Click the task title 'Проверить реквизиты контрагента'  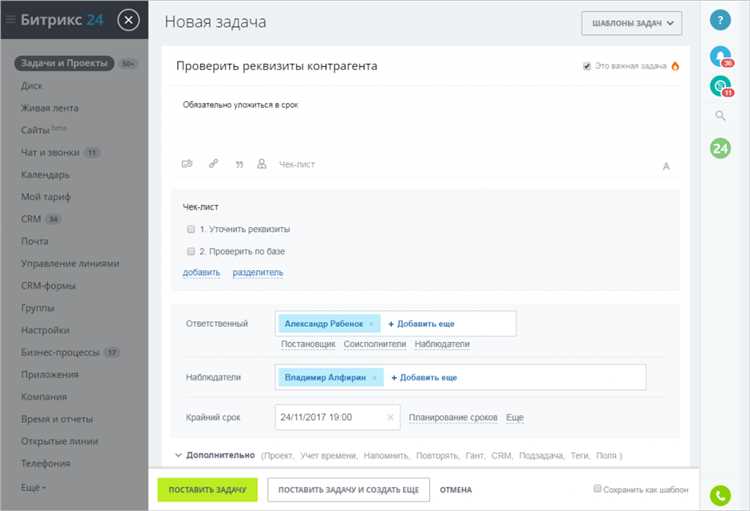(x=276, y=66)
